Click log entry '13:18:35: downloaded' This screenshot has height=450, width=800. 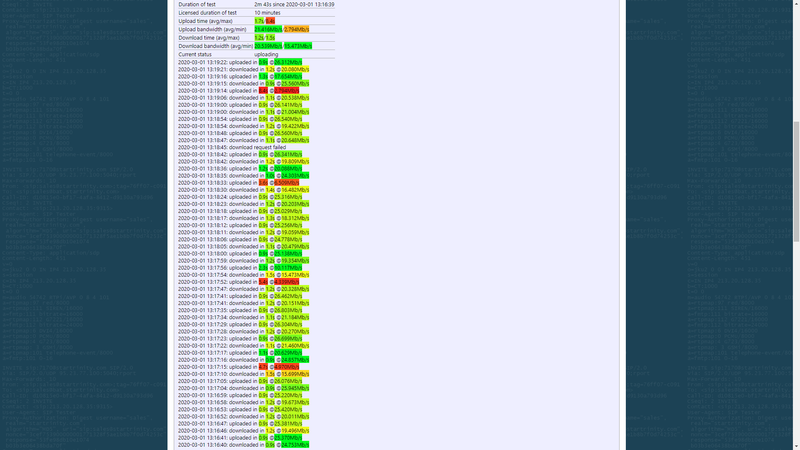point(243,176)
